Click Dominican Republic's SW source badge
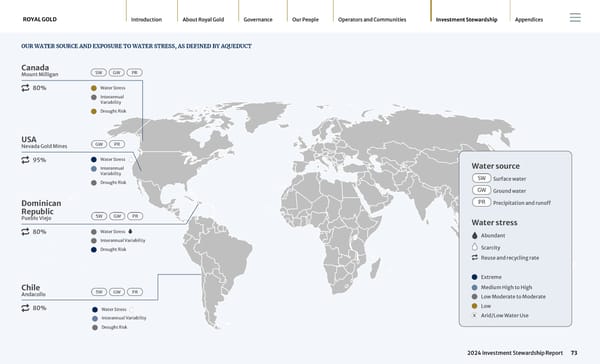Screen dimensions: 600x364 pyautogui.click(x=99, y=216)
